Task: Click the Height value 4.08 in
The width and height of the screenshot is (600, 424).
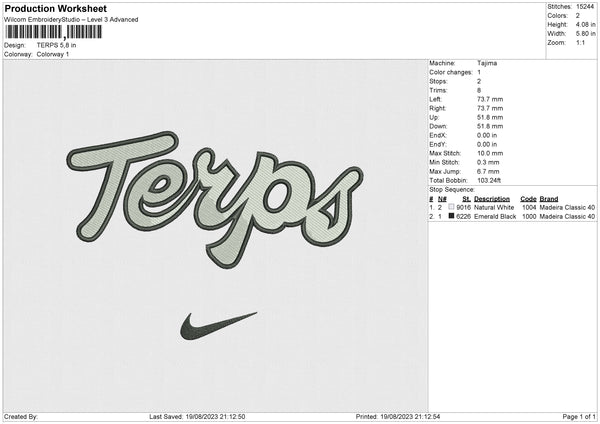Action: point(585,24)
